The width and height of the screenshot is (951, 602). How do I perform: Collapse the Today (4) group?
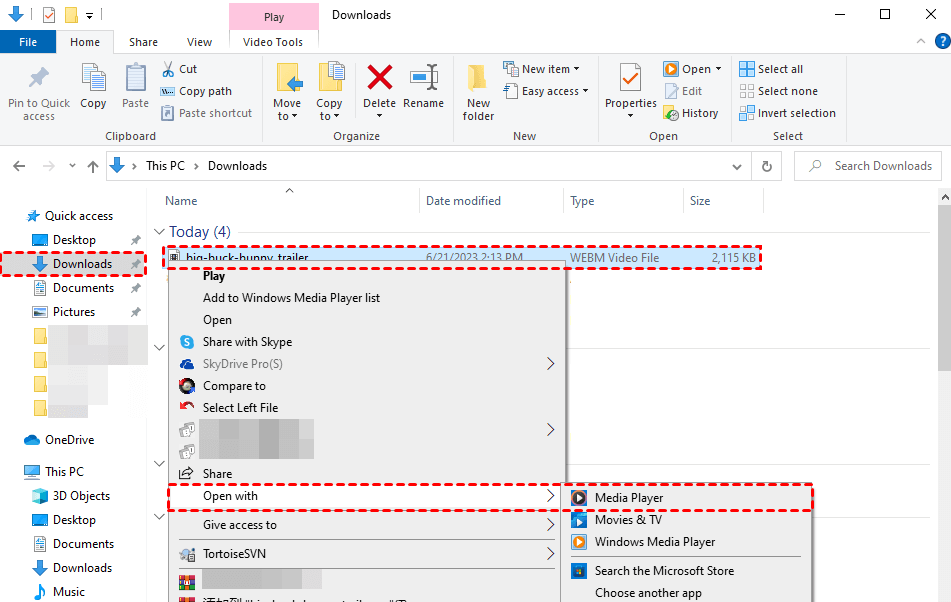pos(160,232)
